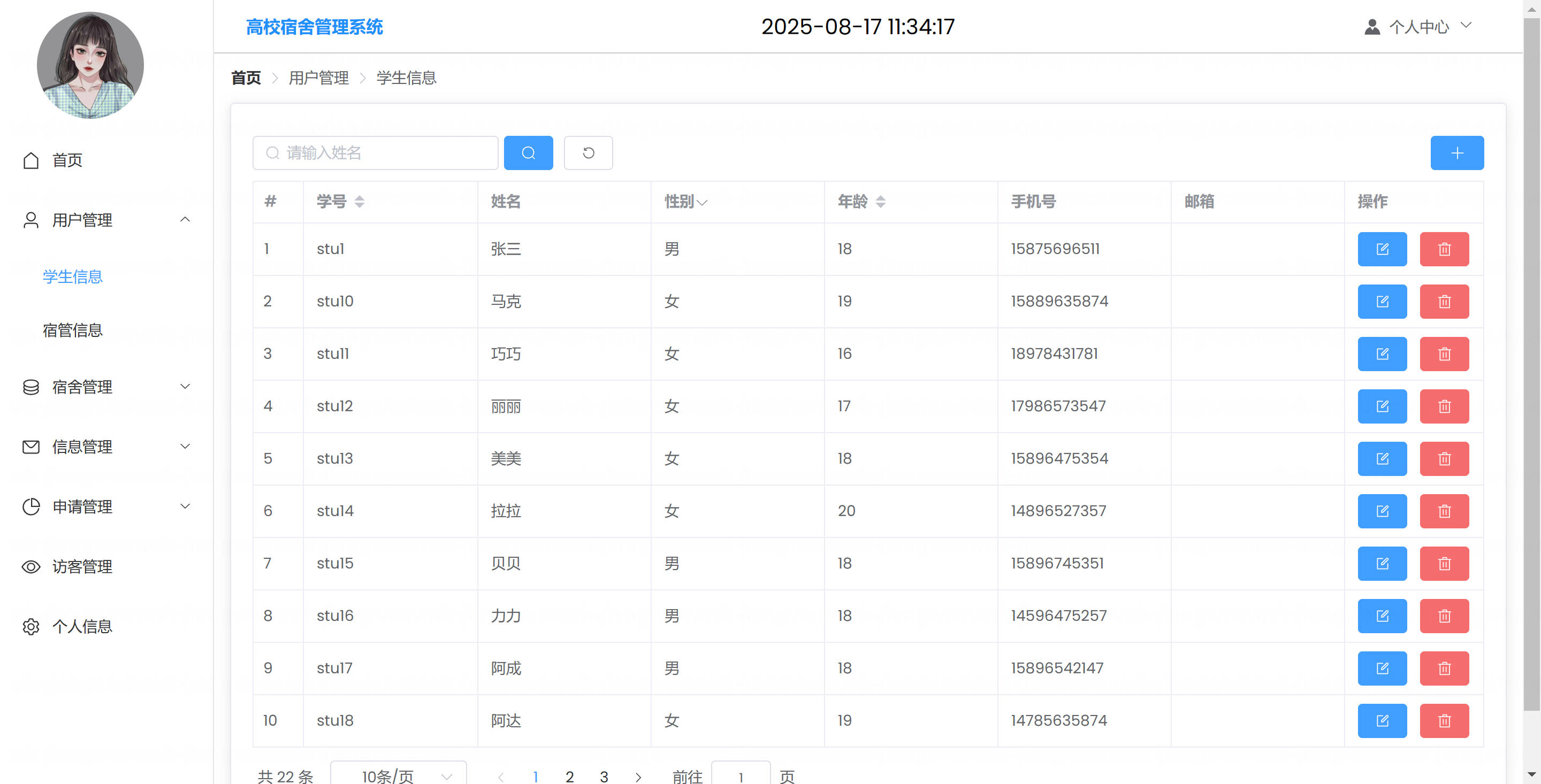This screenshot has height=784, width=1541.
Task: Delete the row for 马克
Action: pyautogui.click(x=1444, y=302)
